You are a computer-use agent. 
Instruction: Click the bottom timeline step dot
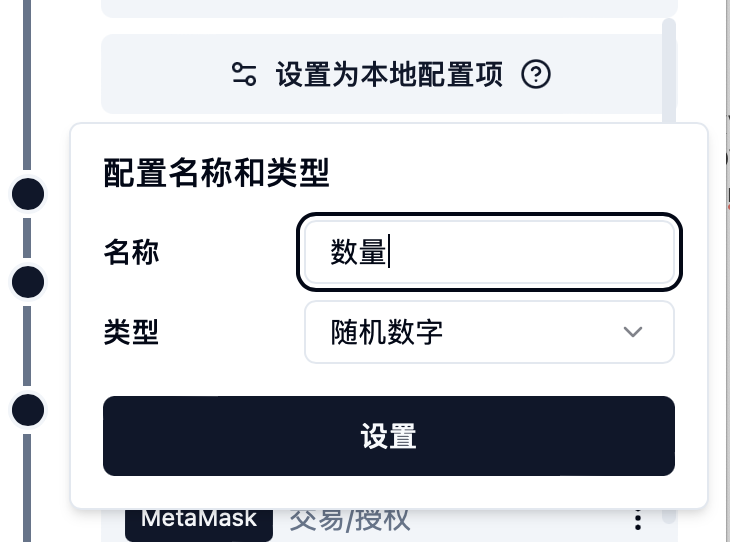tap(28, 409)
